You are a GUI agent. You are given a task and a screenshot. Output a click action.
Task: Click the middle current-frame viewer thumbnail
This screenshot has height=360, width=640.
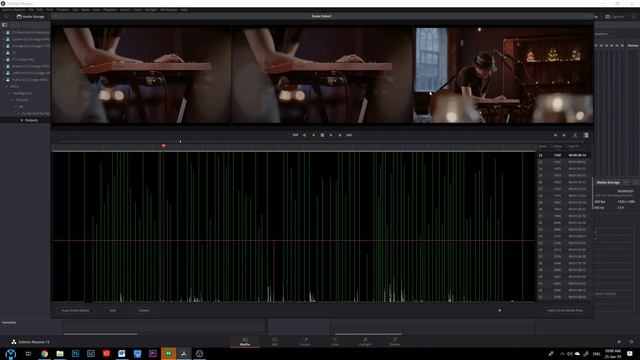322,75
